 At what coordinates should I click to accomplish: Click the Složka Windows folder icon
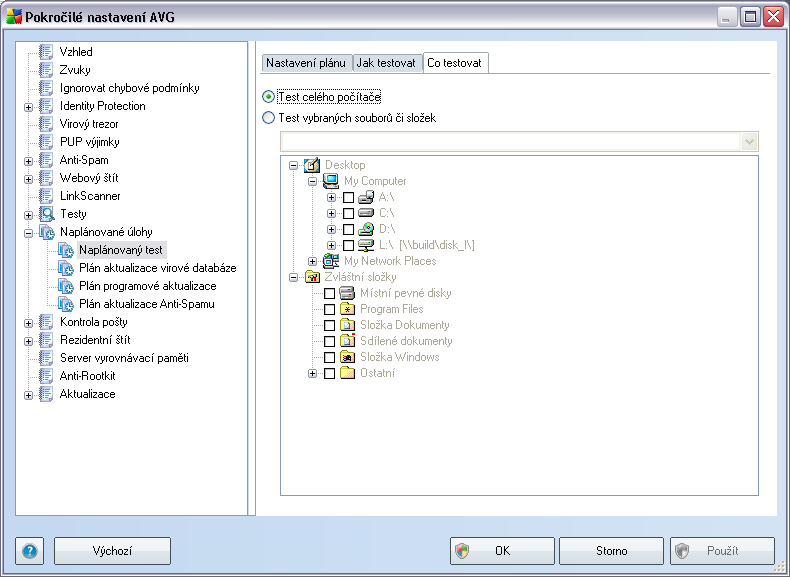(x=347, y=357)
